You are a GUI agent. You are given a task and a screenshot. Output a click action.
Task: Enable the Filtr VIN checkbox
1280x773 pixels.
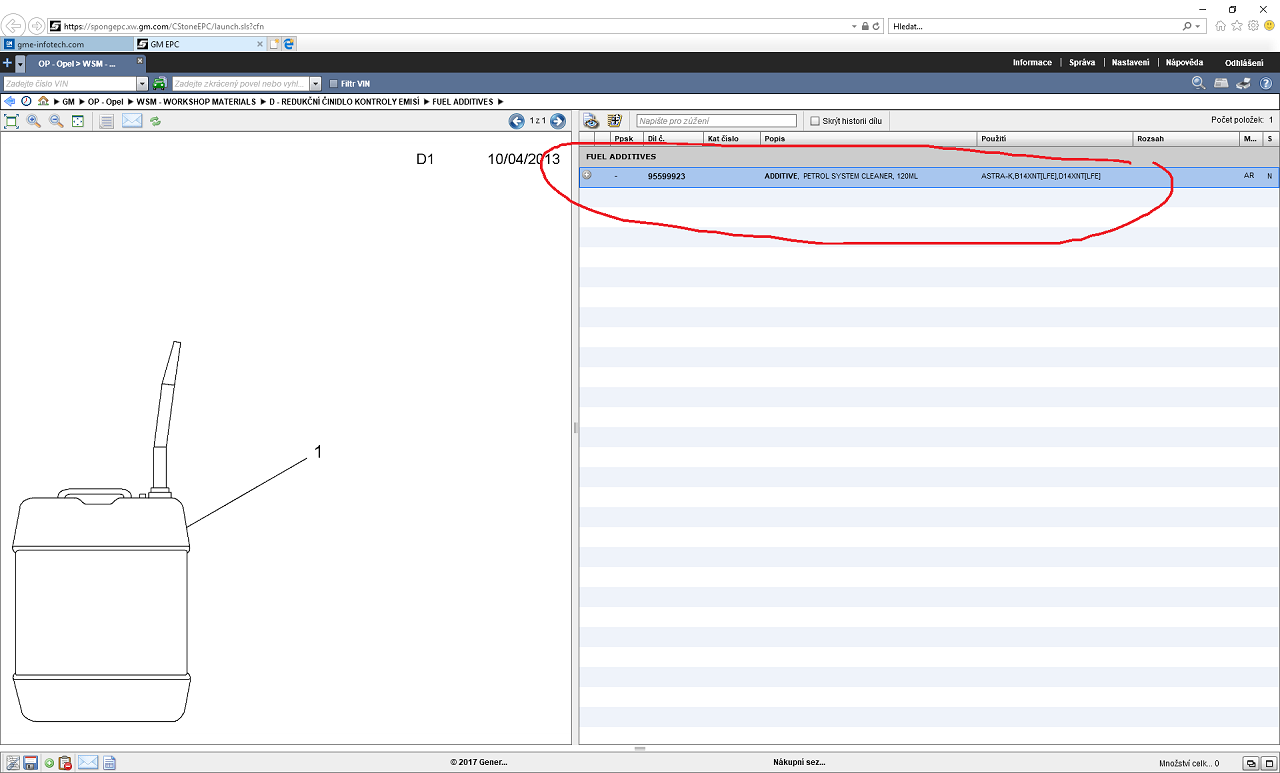(334, 84)
